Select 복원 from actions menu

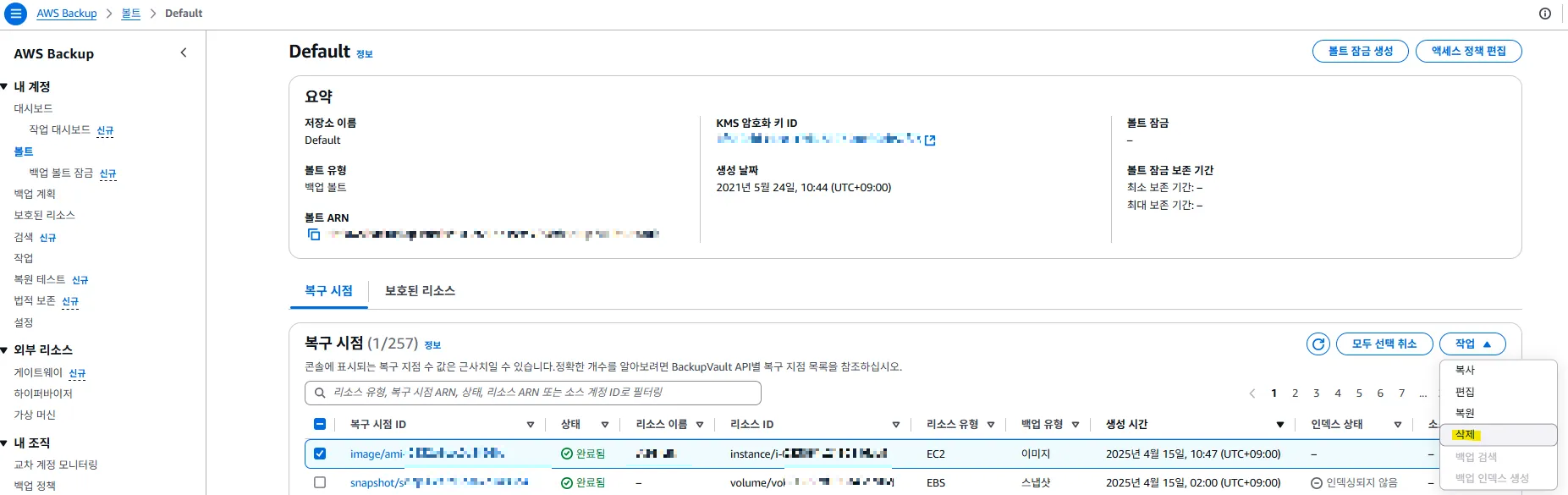click(1498, 413)
